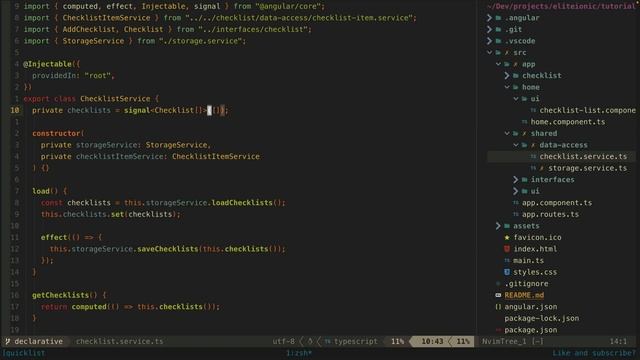Expand the checklist folder chevron
This screenshot has height=360, width=640.
(x=507, y=76)
